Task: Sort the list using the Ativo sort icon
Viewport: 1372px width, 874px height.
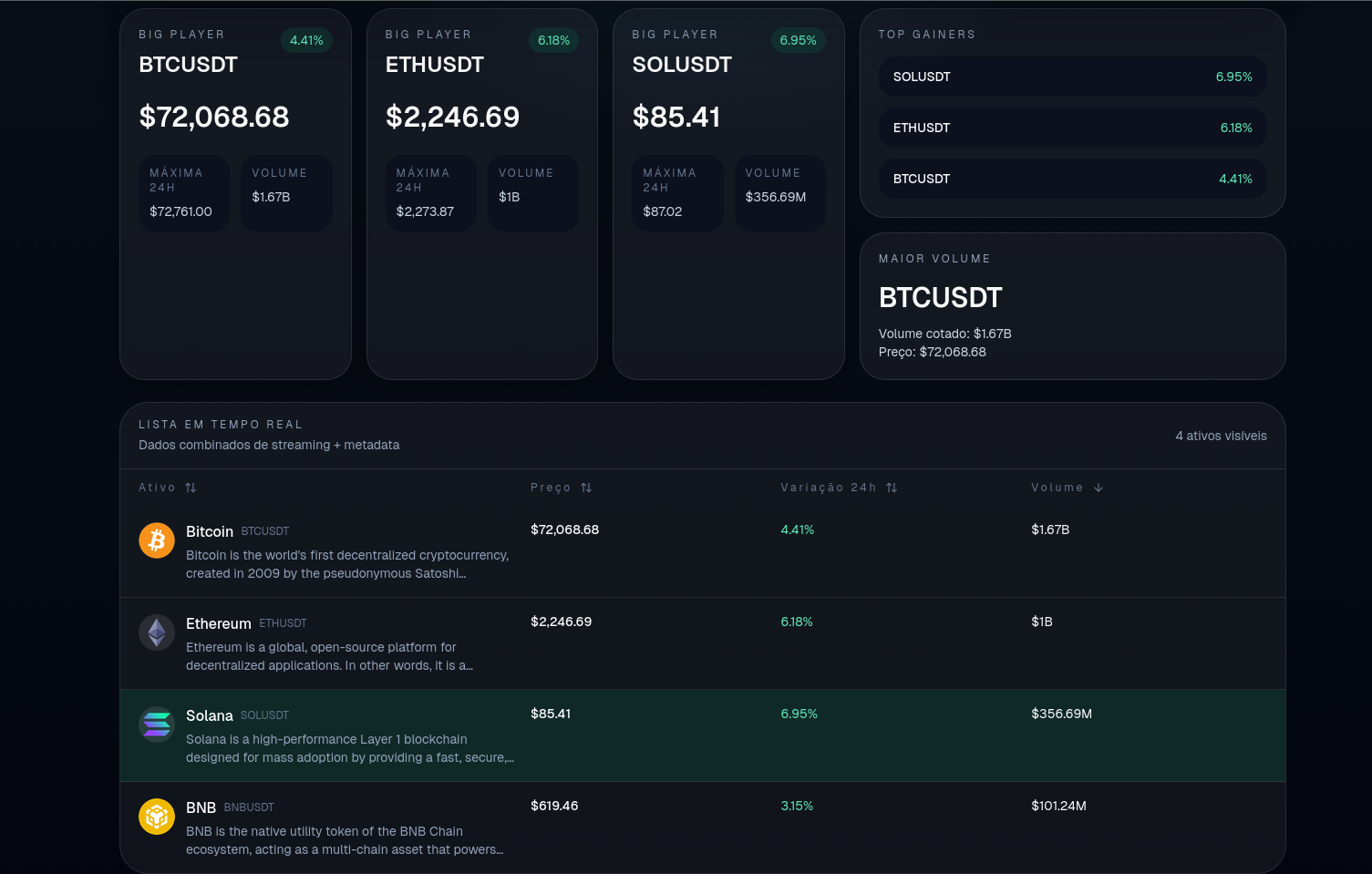Action: coord(191,488)
